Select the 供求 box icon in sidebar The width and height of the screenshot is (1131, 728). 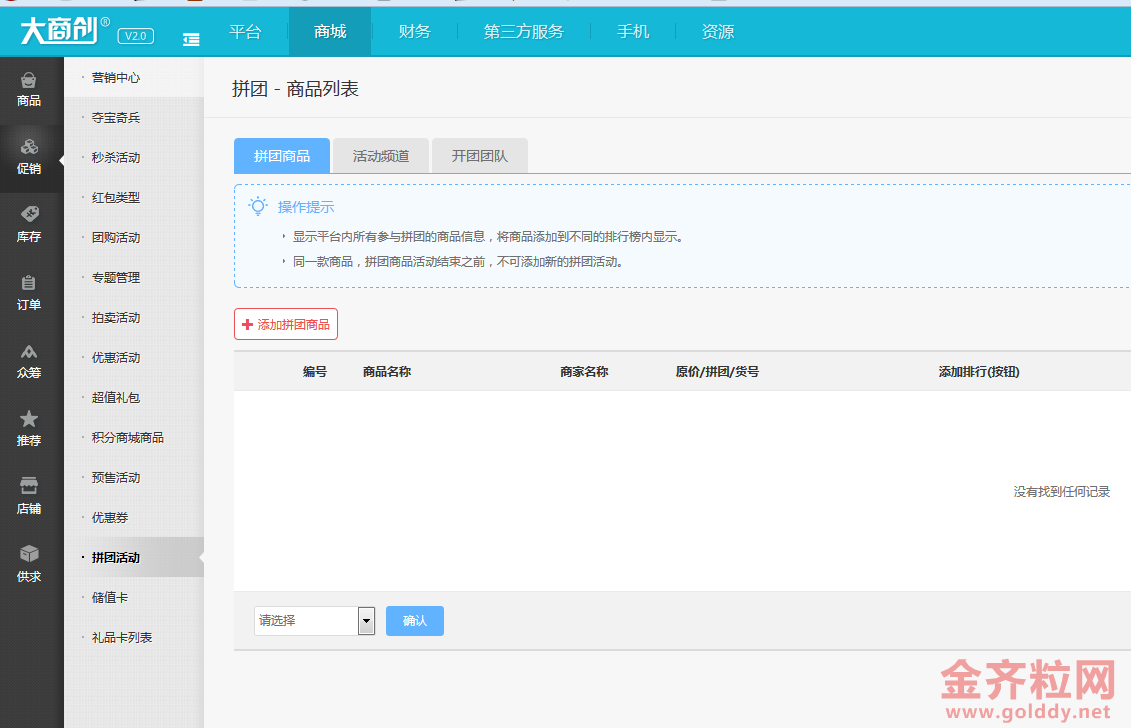[x=29, y=564]
